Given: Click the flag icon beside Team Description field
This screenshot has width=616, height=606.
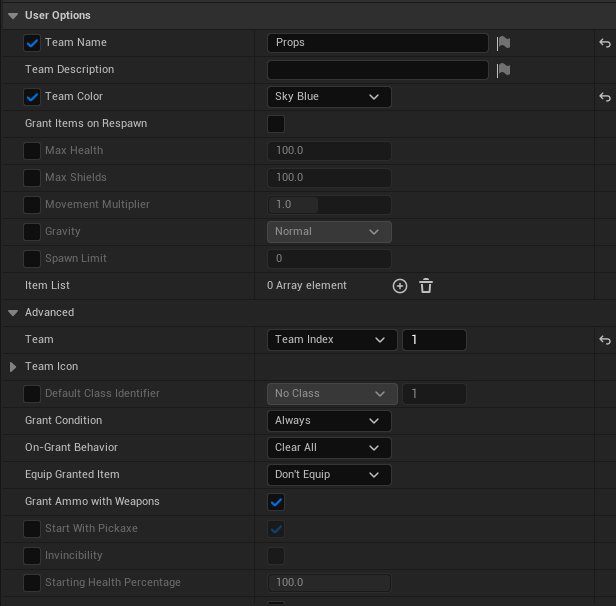Looking at the screenshot, I should pos(503,70).
